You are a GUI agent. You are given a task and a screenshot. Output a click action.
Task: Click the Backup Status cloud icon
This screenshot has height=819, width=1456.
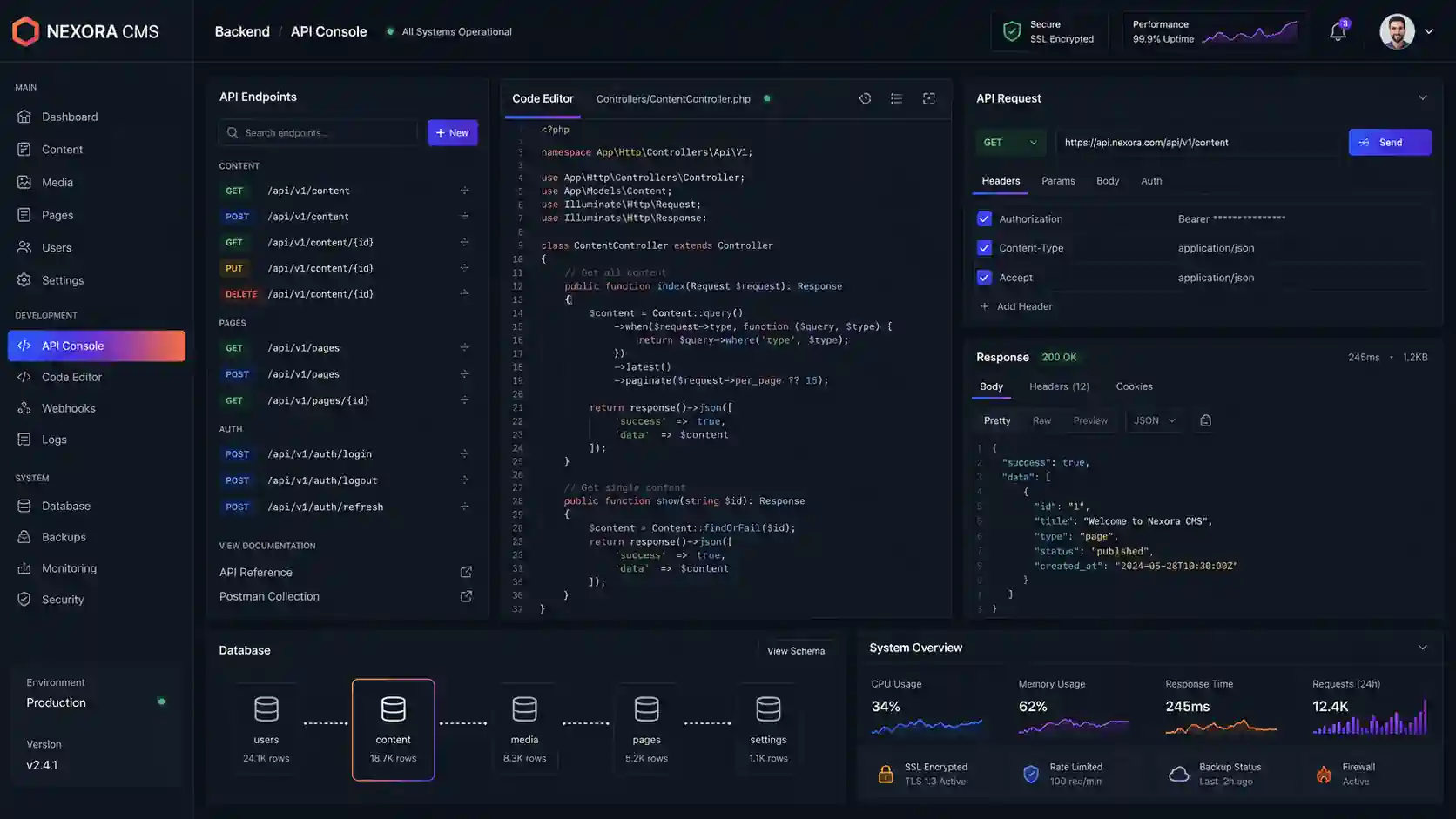click(1179, 774)
